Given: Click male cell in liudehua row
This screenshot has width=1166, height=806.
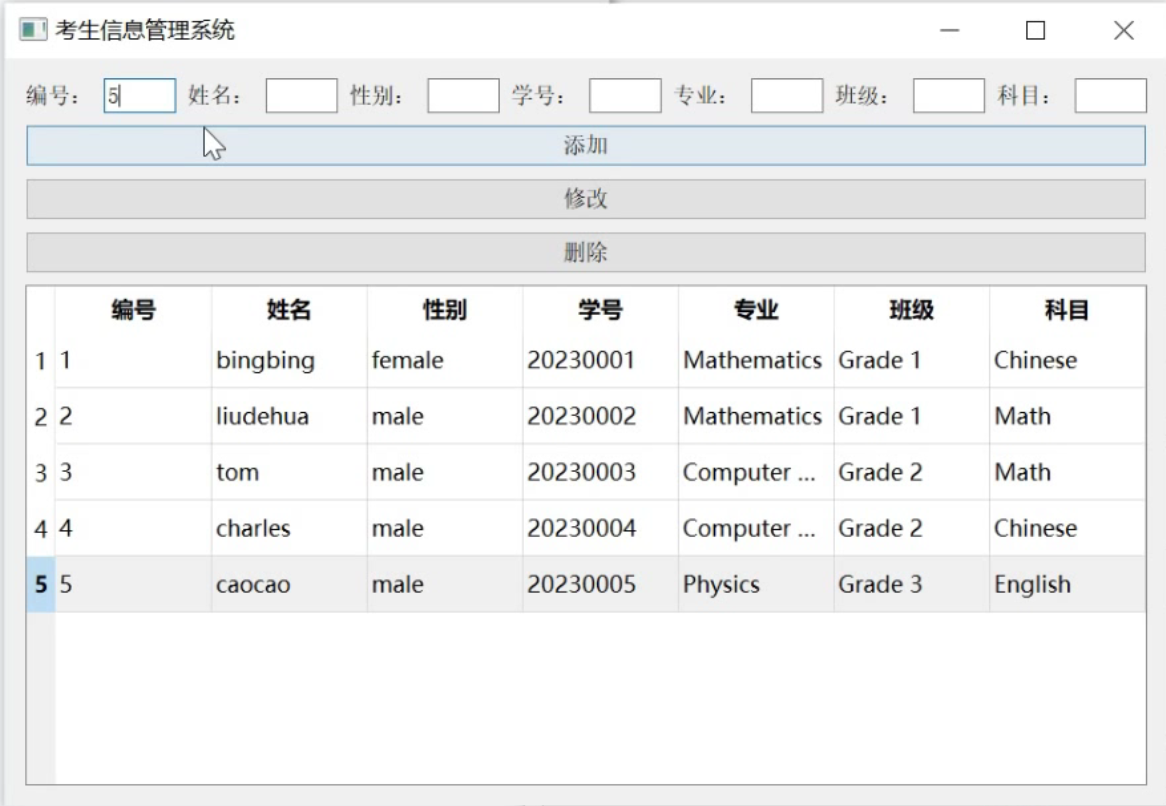Looking at the screenshot, I should (x=445, y=416).
